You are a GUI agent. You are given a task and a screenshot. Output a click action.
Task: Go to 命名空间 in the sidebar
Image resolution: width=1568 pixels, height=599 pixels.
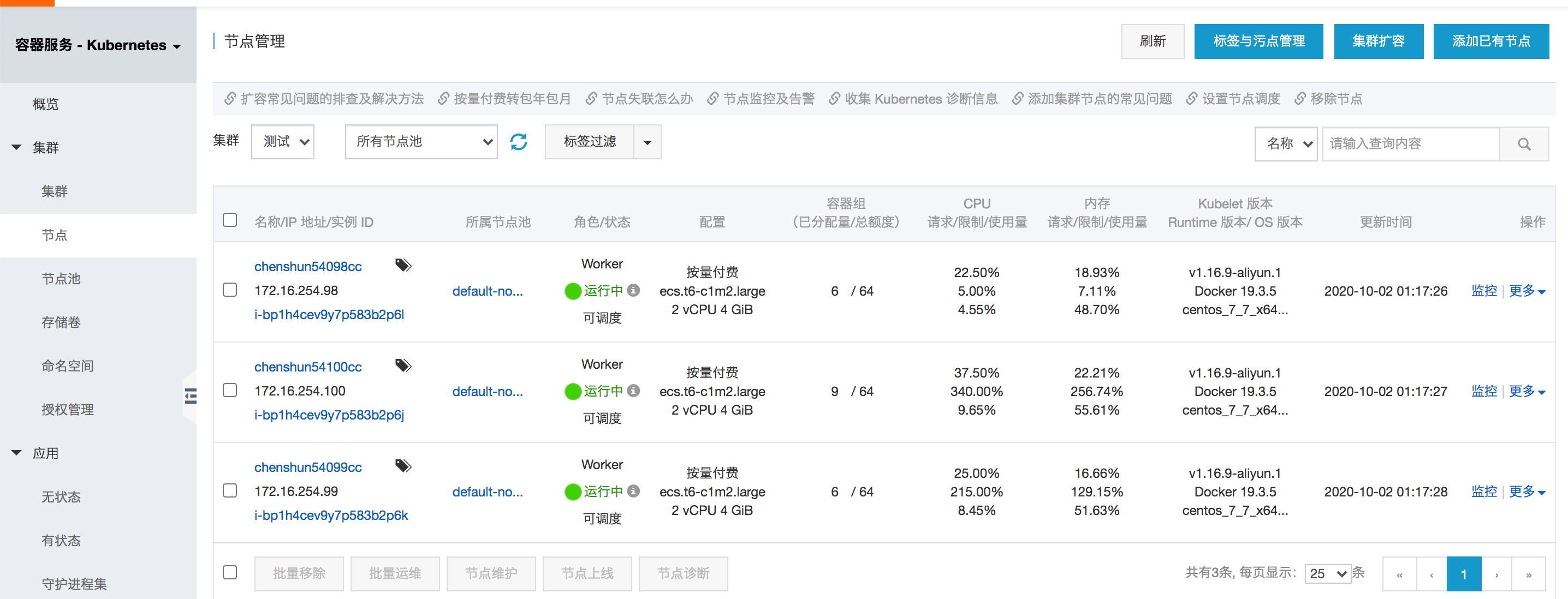point(67,366)
